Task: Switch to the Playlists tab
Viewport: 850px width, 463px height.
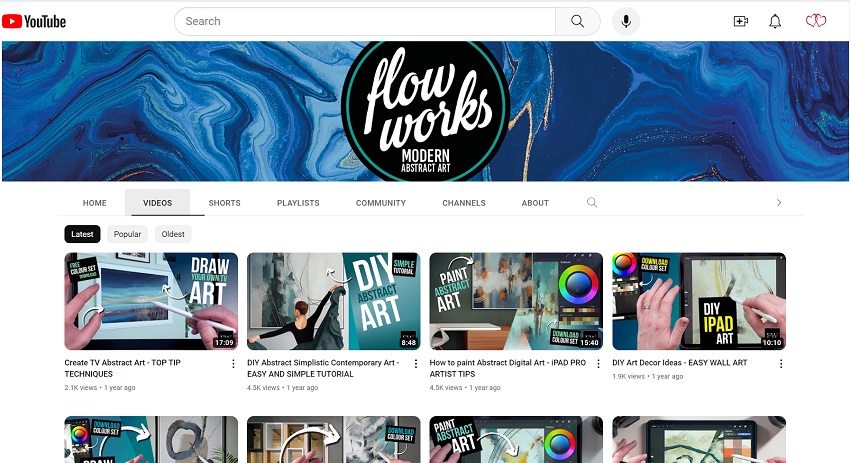Action: [x=298, y=203]
